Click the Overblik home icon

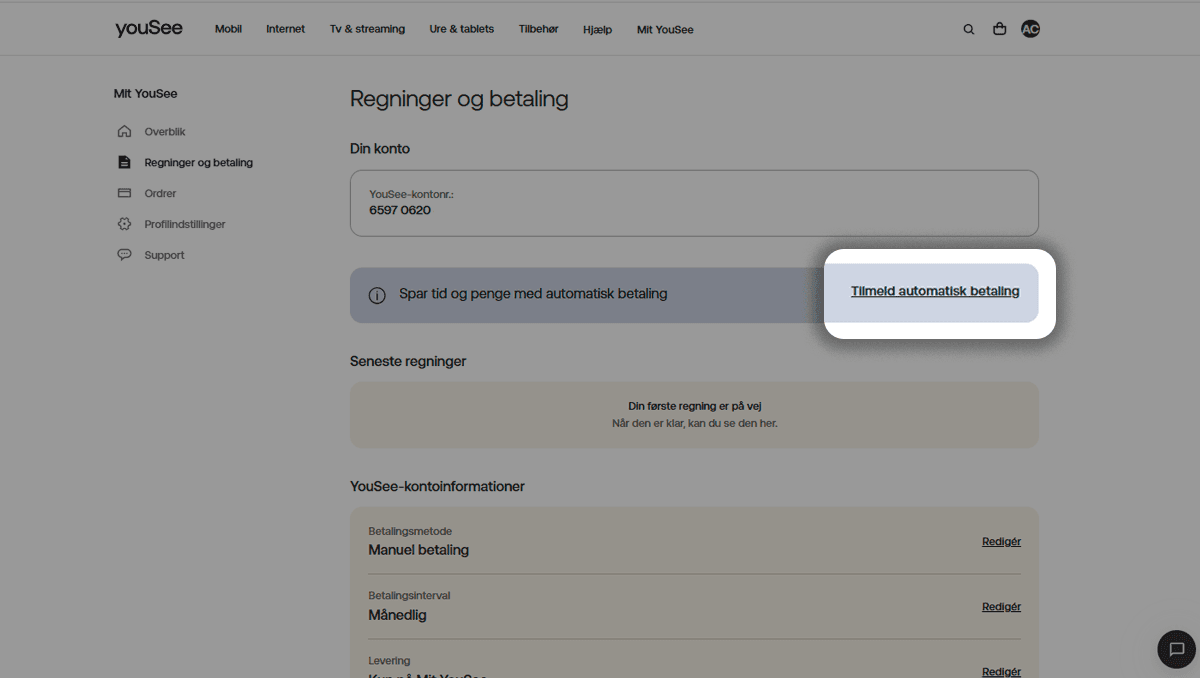[124, 131]
